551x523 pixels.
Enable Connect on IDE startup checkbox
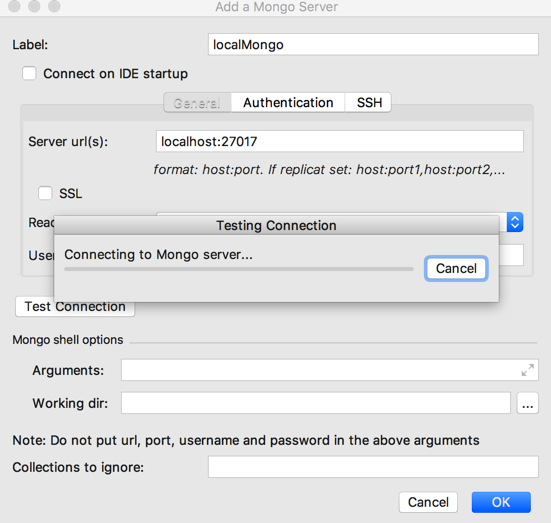click(29, 74)
